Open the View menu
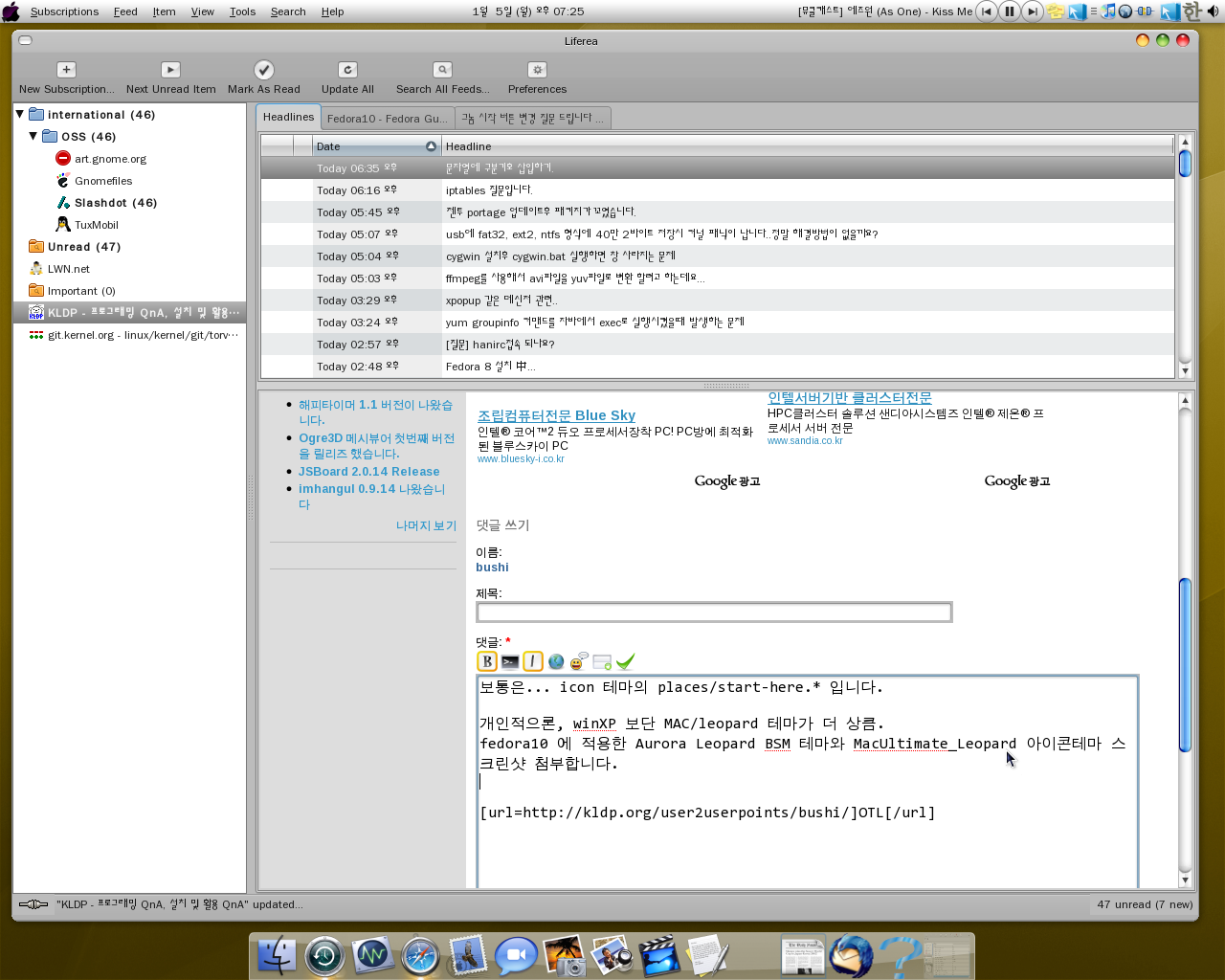1225x980 pixels. [x=203, y=11]
